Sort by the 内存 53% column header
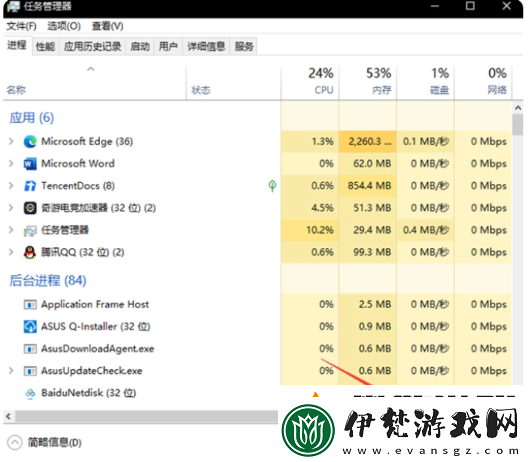The height and width of the screenshot is (462, 528). coord(368,82)
